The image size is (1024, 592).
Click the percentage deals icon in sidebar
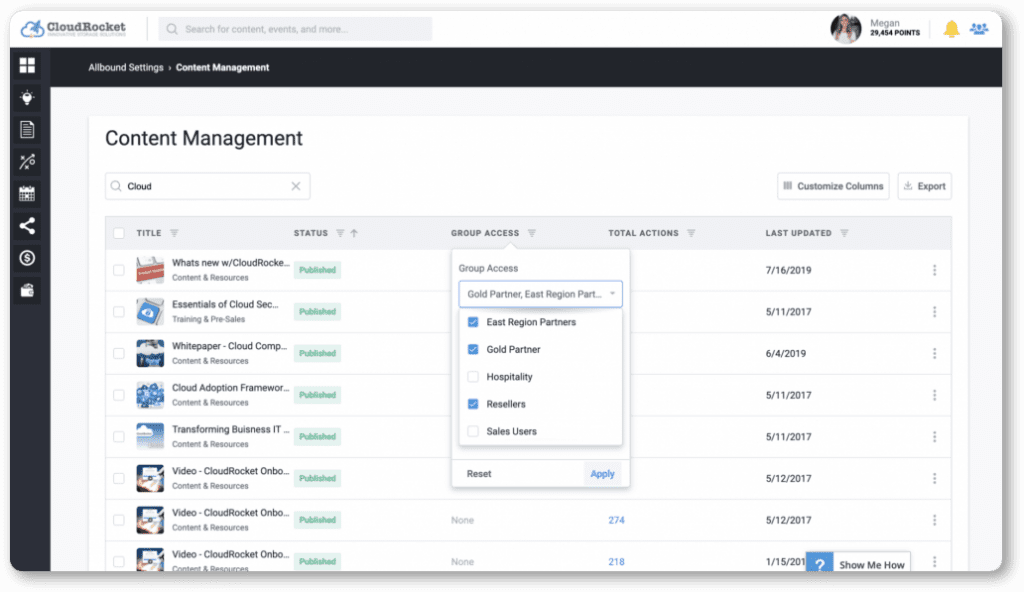(x=27, y=161)
